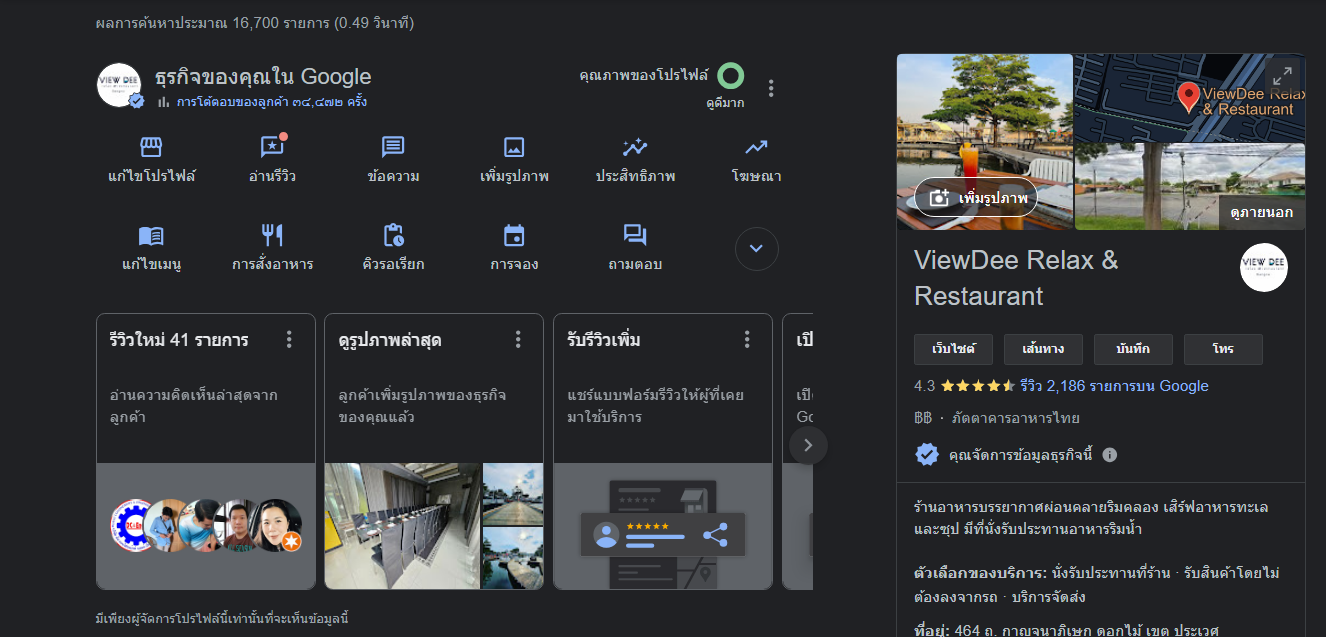
Task: Click the มีเพียงผู้จัดการโปรไฟล์นี้ visibility note
Action: coord(222,619)
